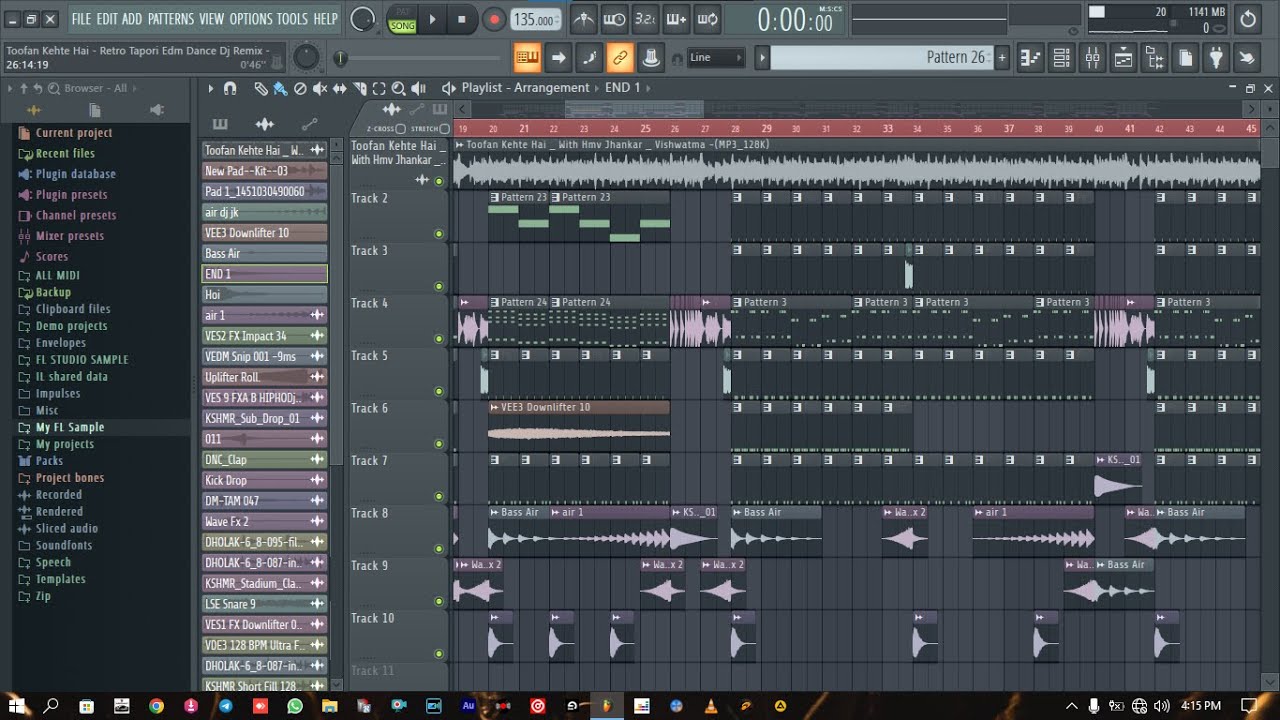Click the 135.000 tempo field
1280x720 pixels.
click(x=535, y=19)
